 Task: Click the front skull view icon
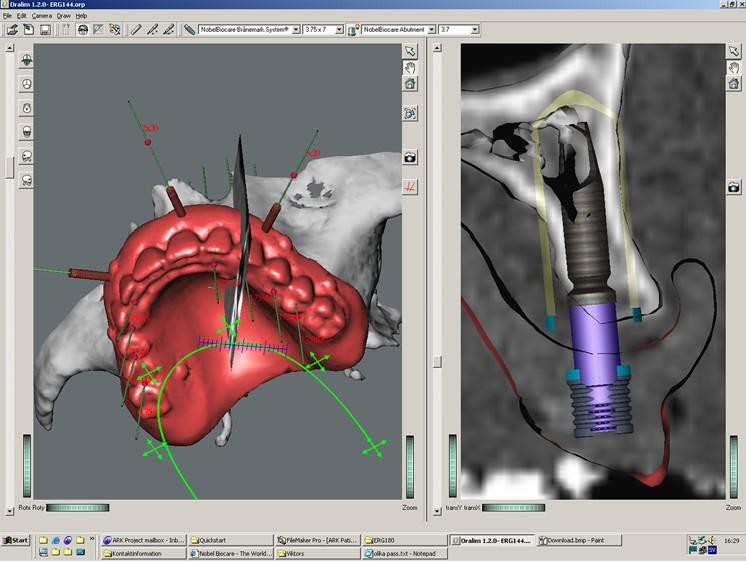[26, 131]
